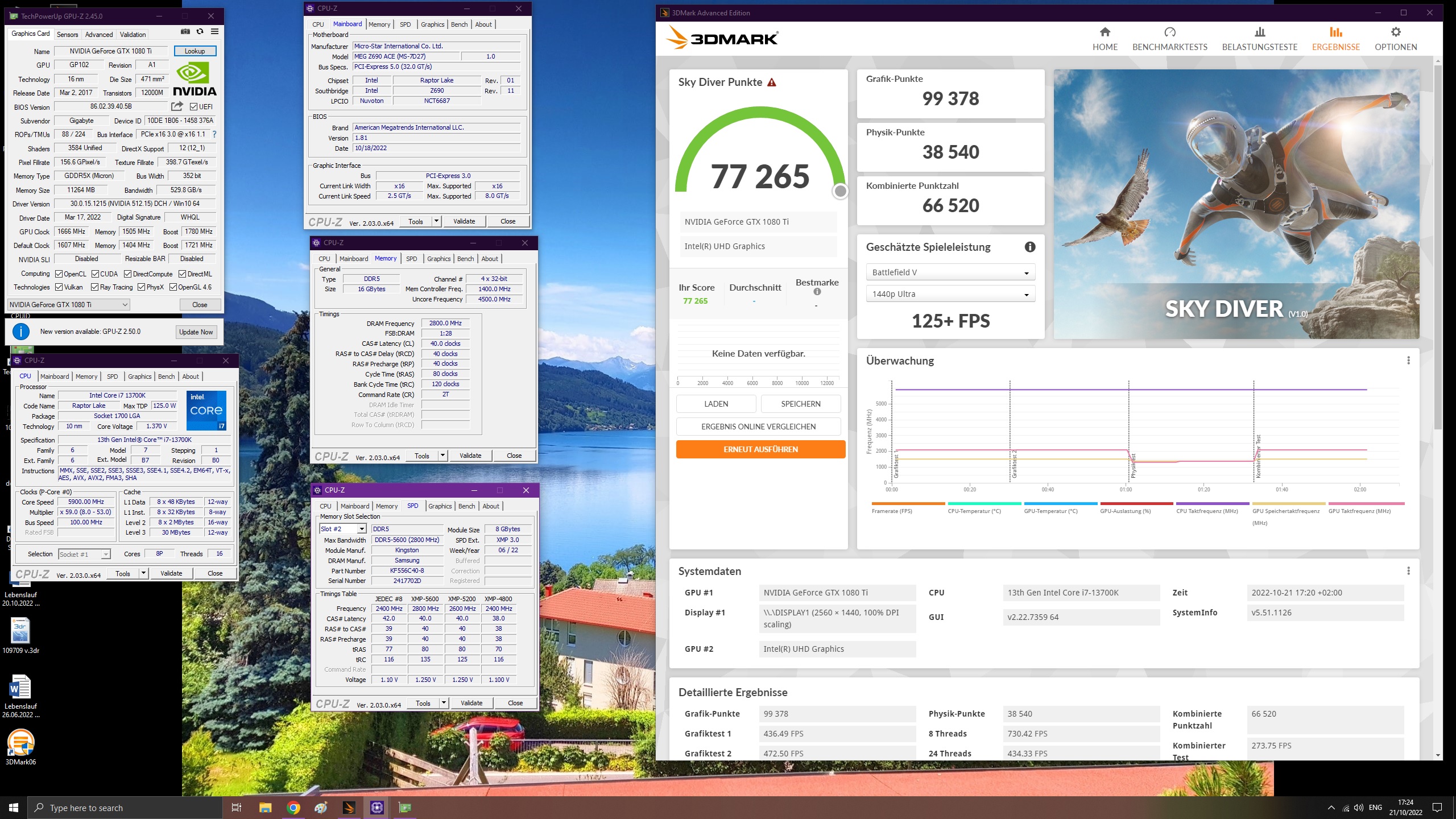Select ERGEBNISSE tab in 3DMark
The height and width of the screenshot is (819, 1456).
tap(1335, 39)
